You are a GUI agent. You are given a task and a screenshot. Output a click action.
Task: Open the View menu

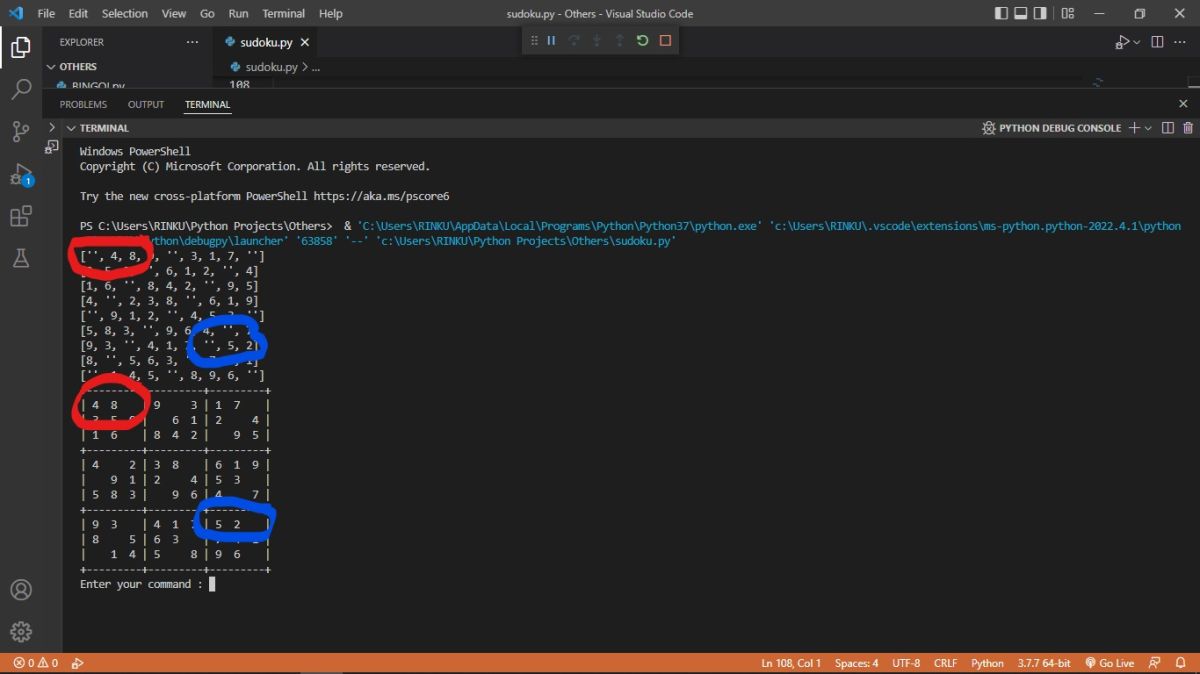tap(174, 13)
